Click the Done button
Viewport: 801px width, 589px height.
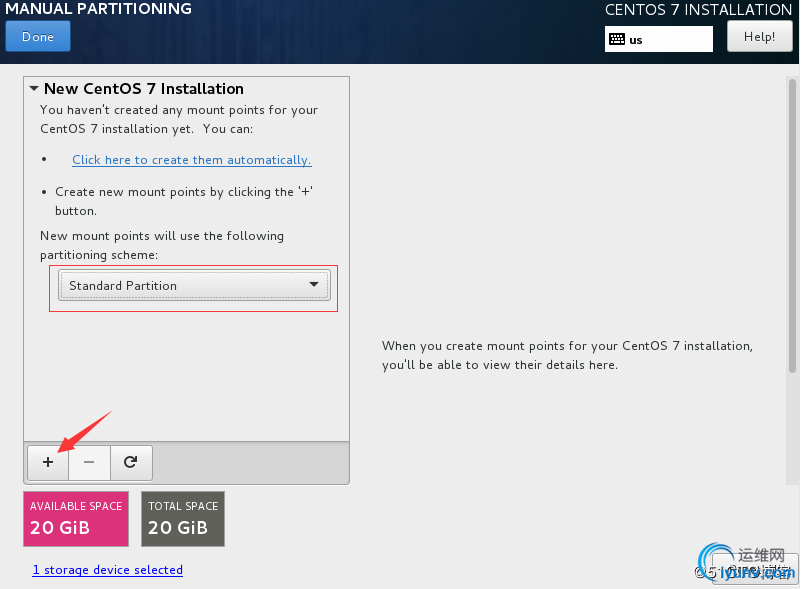[x=38, y=37]
